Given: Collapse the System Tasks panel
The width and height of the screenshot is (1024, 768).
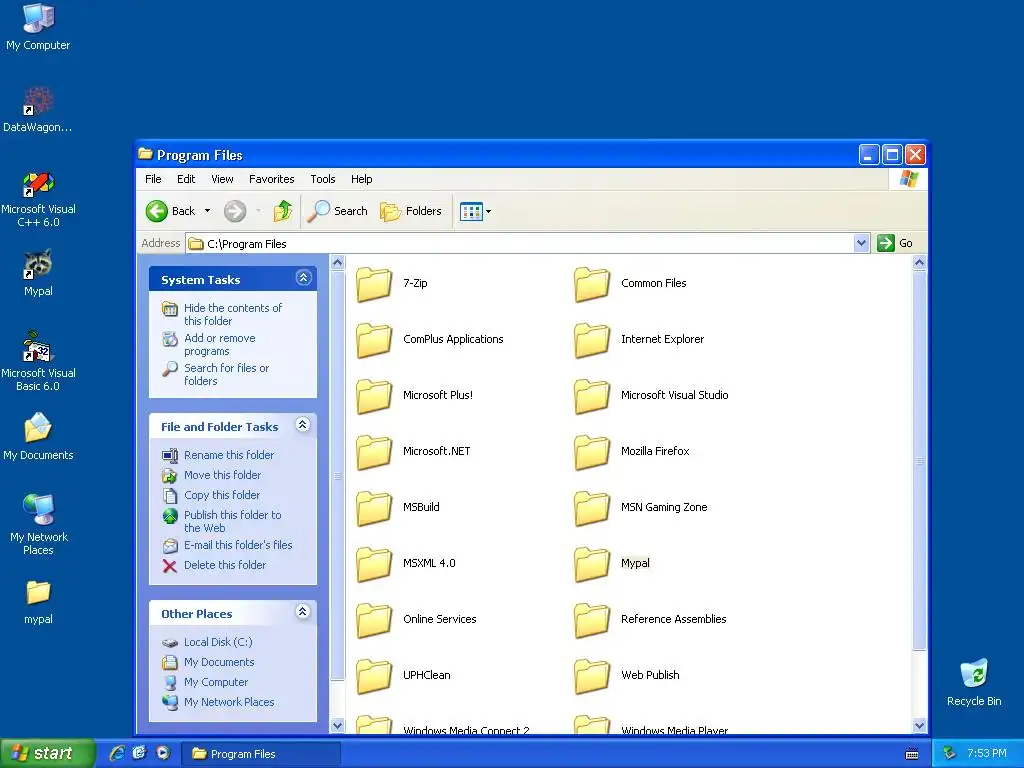Looking at the screenshot, I should tap(303, 278).
